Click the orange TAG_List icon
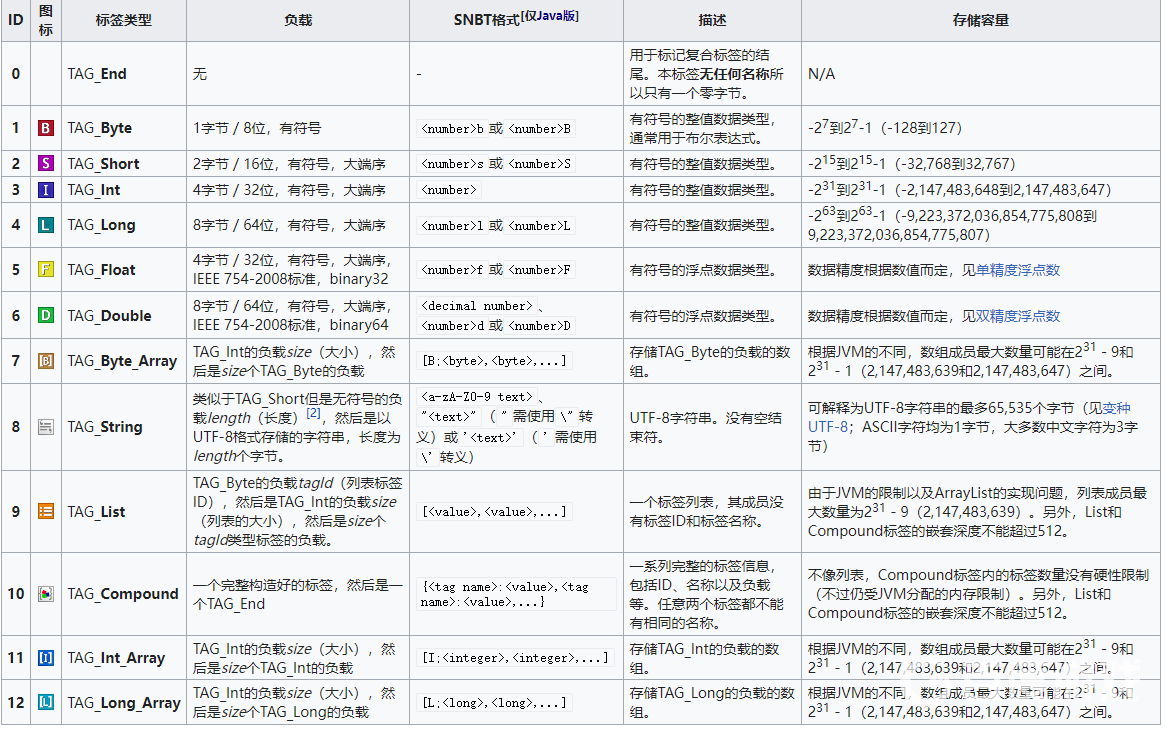 pos(46,511)
